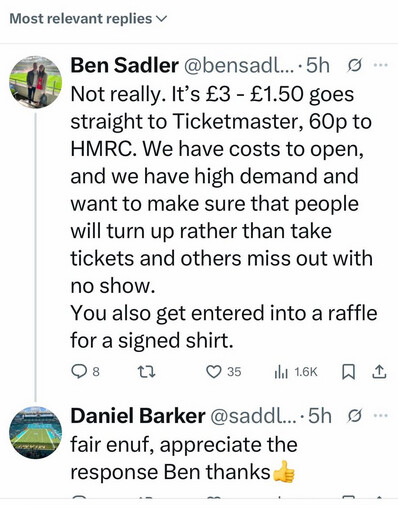The width and height of the screenshot is (398, 505).
Task: Visit the @bensadl... handle link
Action: pos(239,66)
